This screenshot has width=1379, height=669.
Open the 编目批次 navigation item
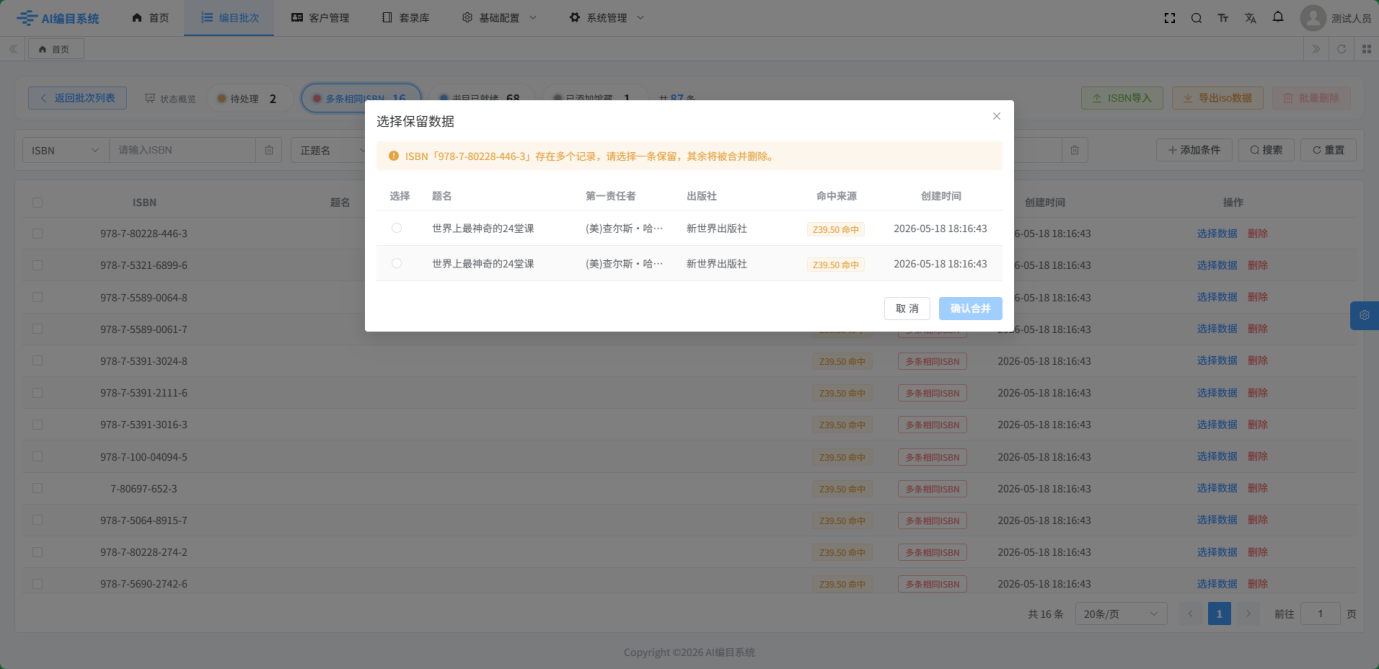click(229, 18)
